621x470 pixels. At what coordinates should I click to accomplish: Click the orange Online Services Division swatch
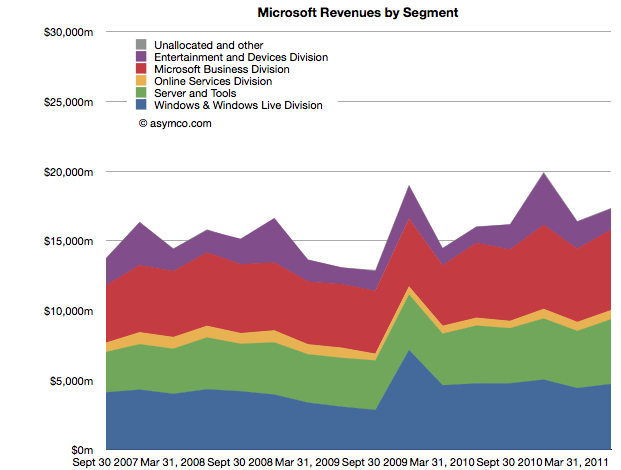coord(141,80)
